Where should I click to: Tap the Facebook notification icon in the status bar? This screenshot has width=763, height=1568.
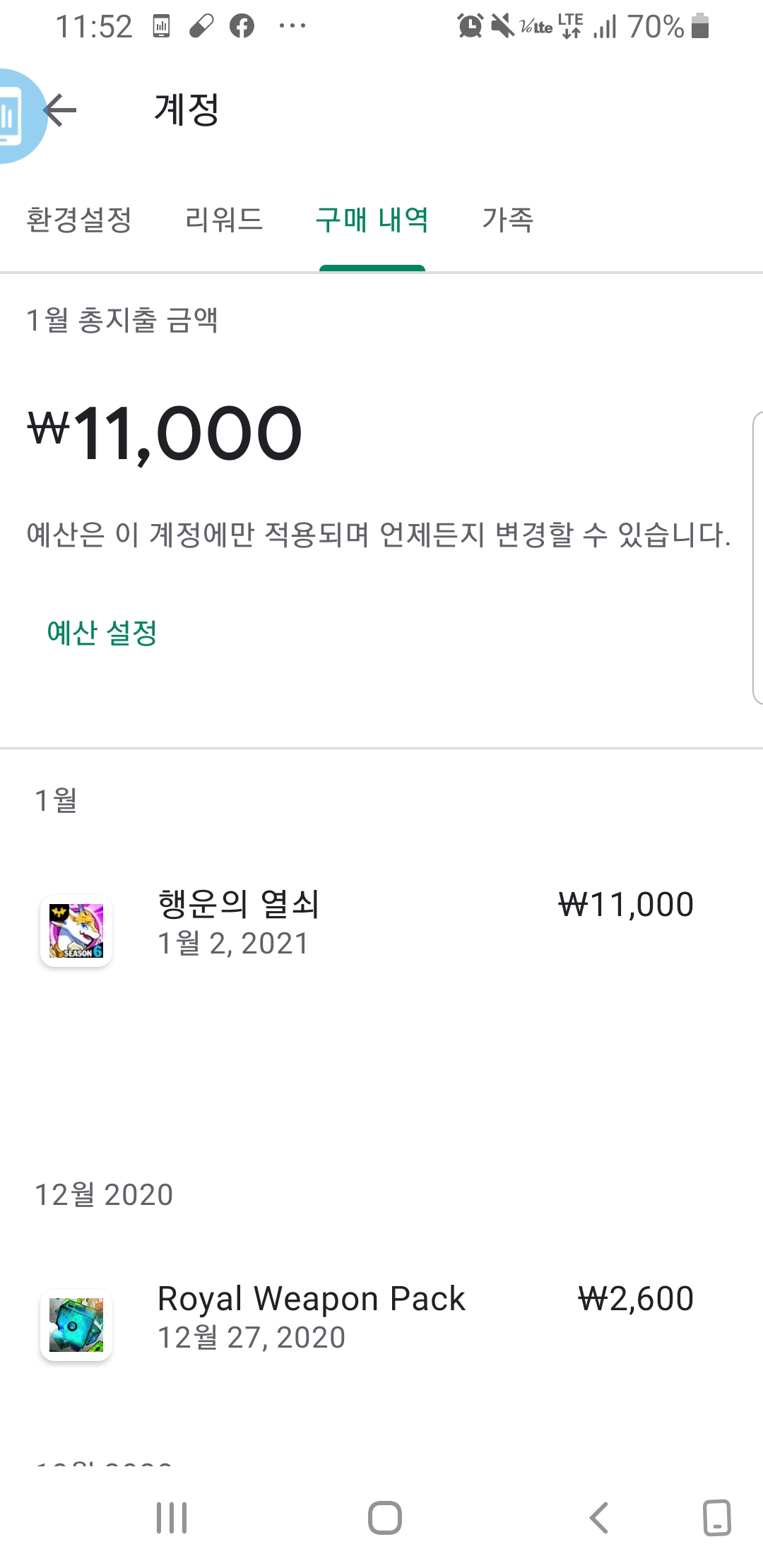(x=242, y=27)
